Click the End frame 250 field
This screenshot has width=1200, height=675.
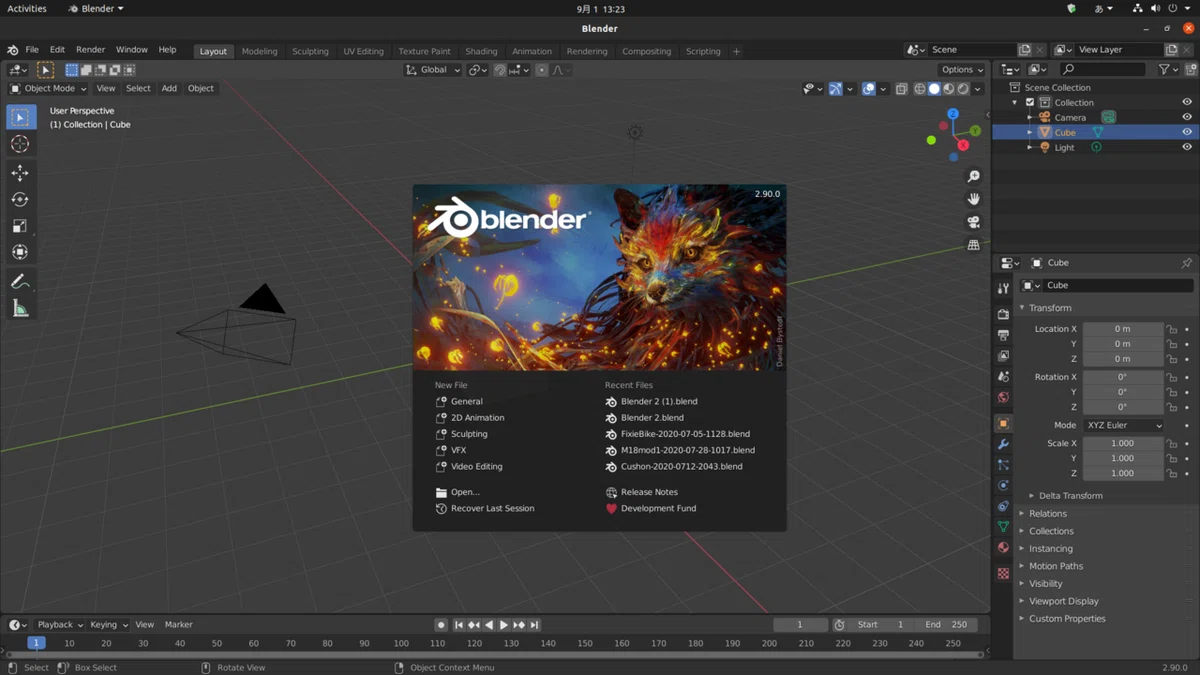point(945,625)
